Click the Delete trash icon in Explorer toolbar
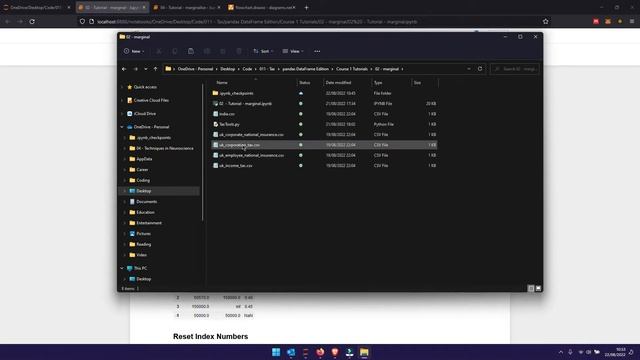The width and height of the screenshot is (640, 360). click(x=239, y=51)
